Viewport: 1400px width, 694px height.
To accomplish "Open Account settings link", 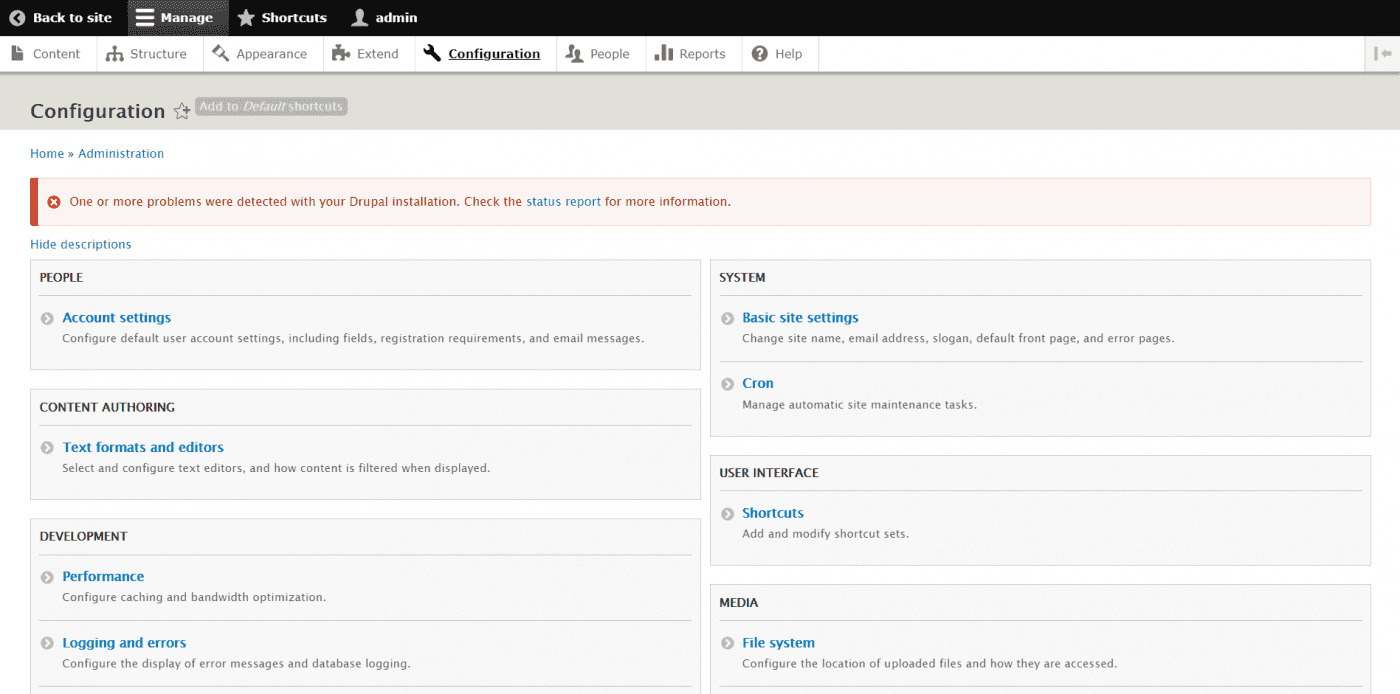I will coord(117,318).
